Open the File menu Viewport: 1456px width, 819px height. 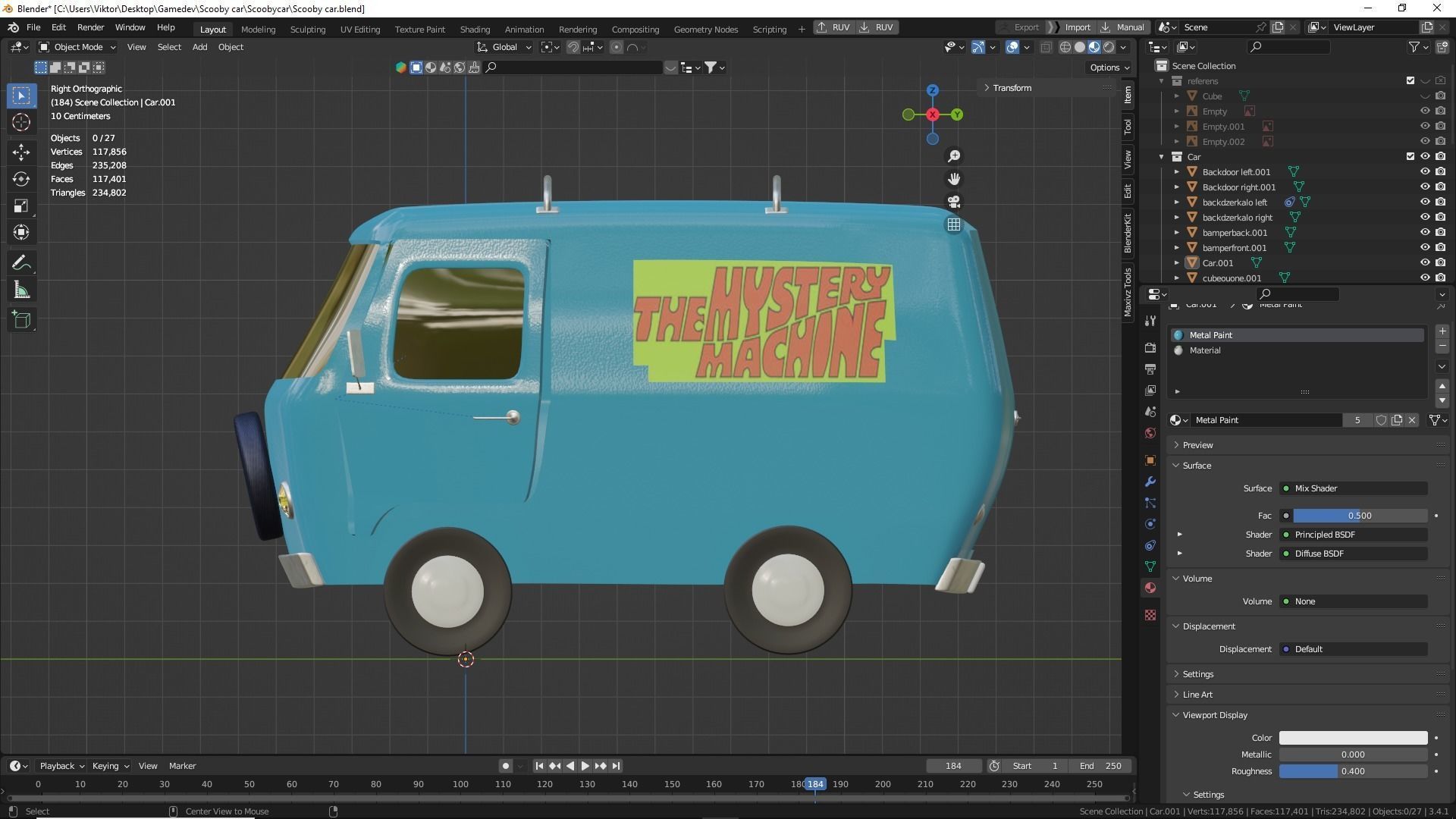click(33, 27)
